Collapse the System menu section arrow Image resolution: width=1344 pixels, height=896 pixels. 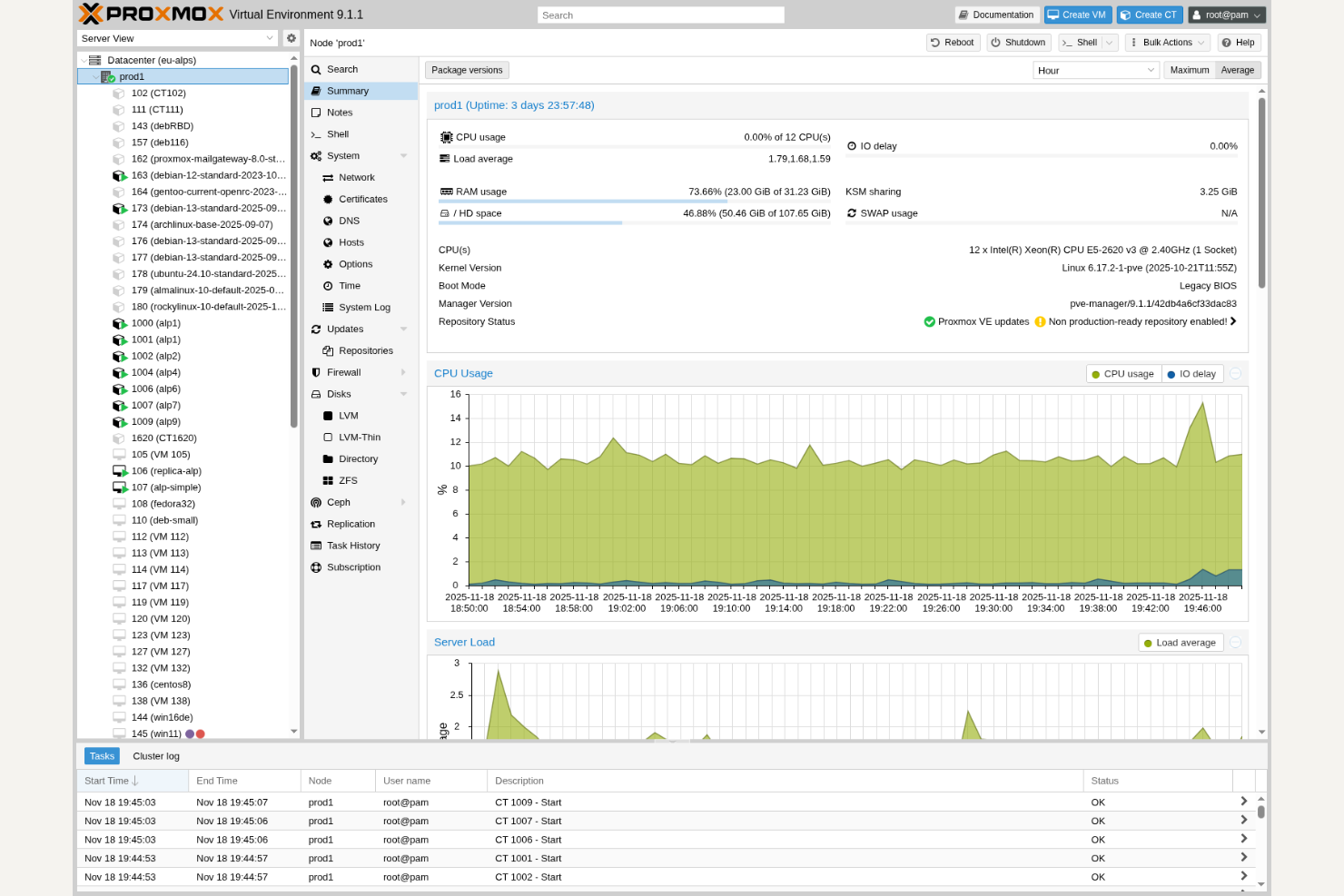(403, 156)
